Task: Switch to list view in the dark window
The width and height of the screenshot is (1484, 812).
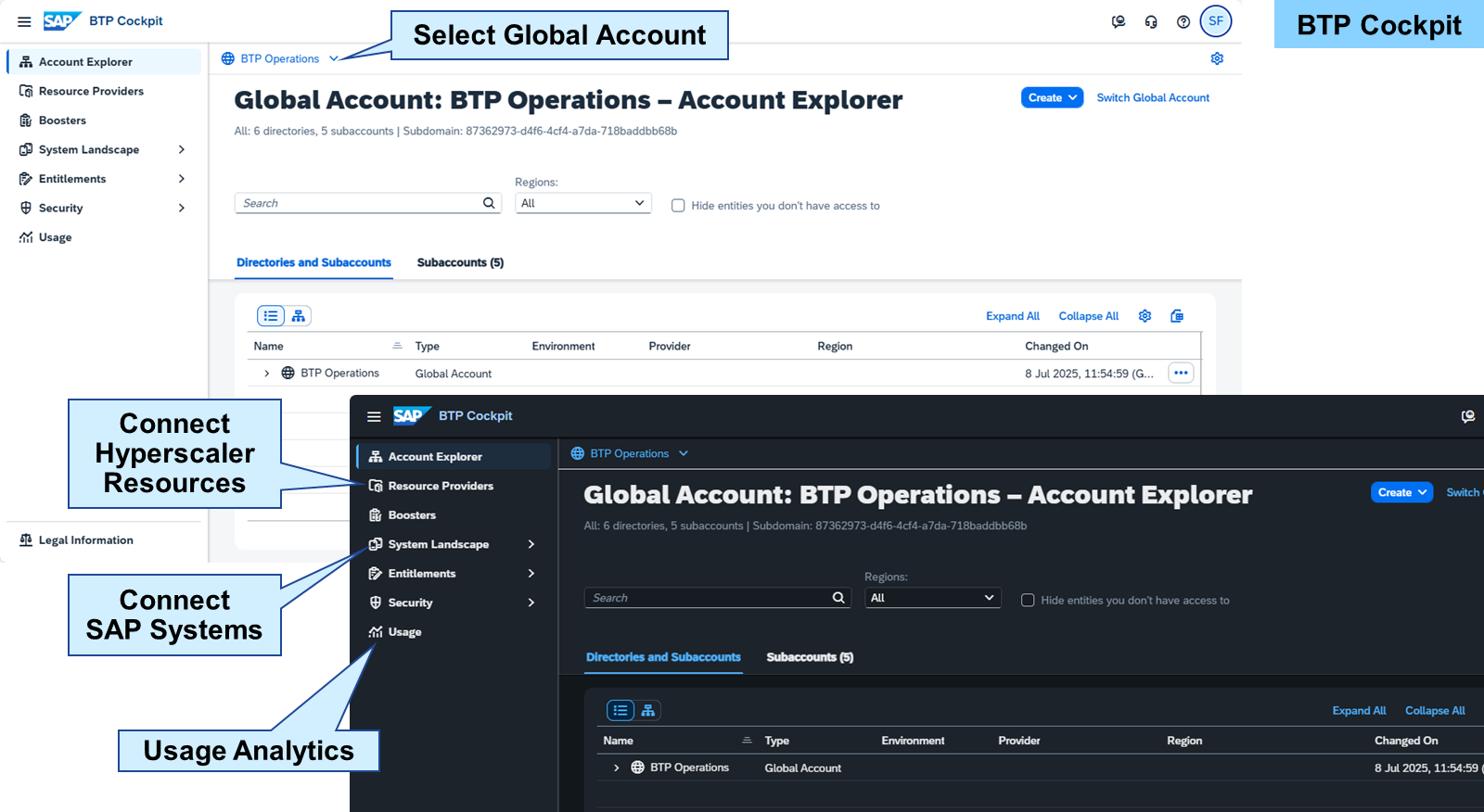Action: 620,711
